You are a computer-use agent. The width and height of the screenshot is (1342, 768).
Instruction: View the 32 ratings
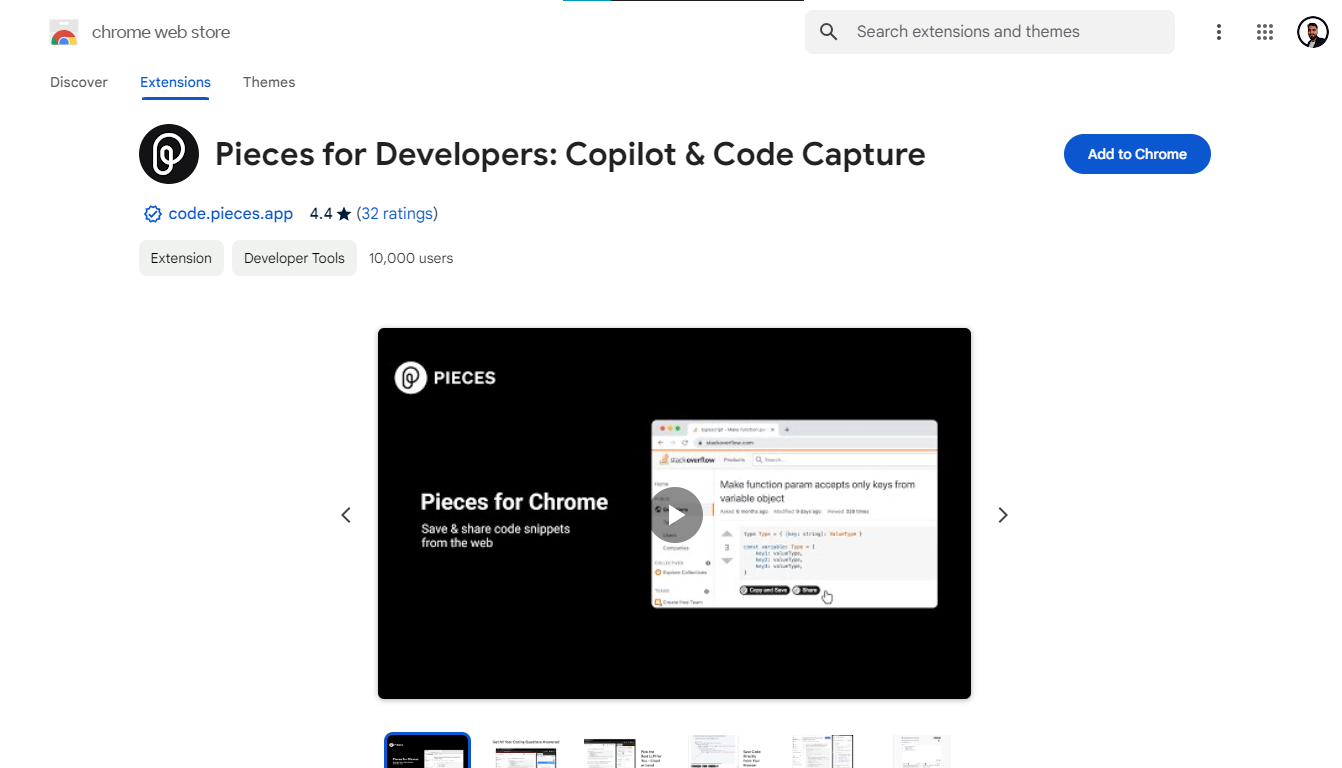(397, 213)
